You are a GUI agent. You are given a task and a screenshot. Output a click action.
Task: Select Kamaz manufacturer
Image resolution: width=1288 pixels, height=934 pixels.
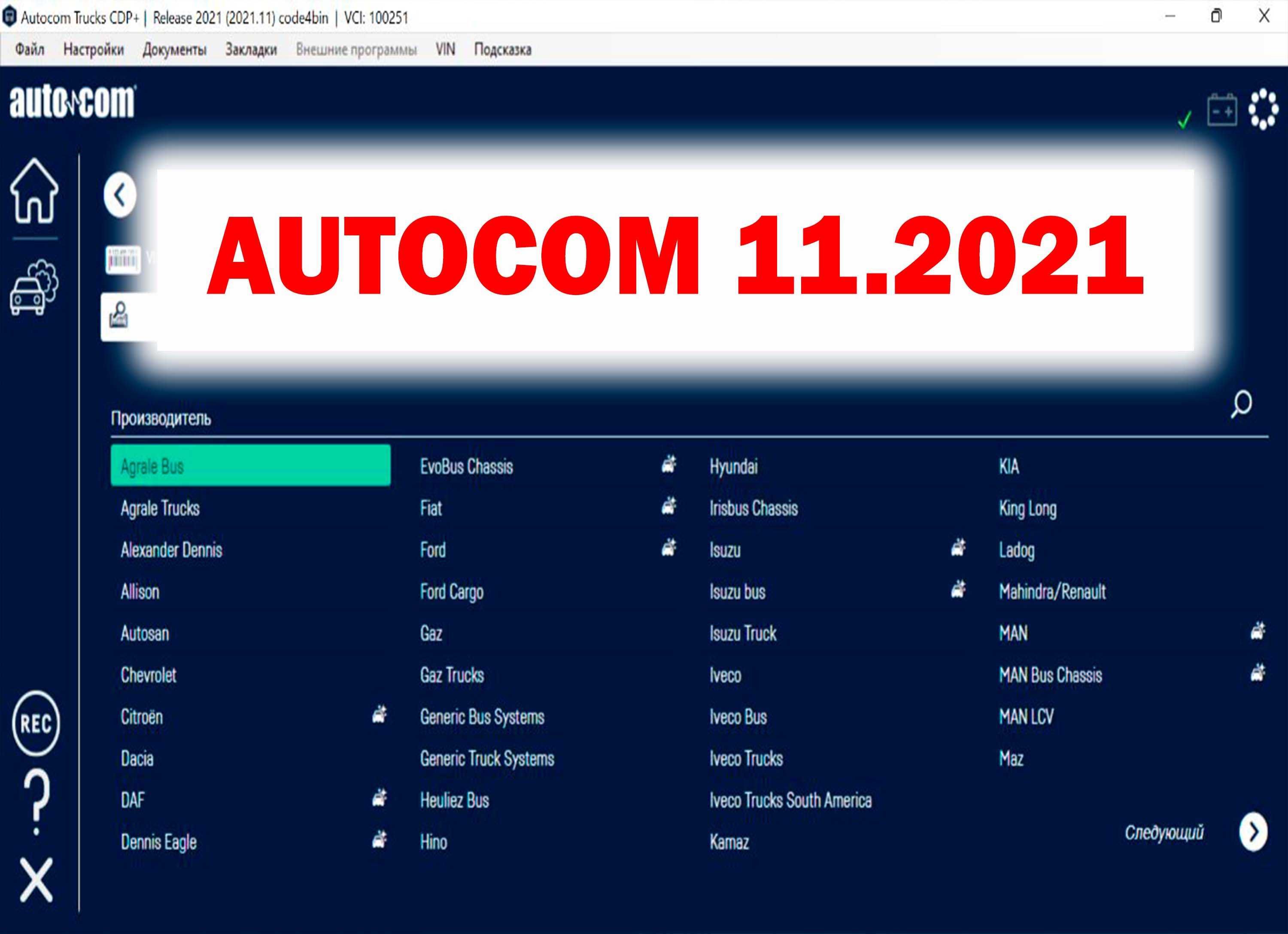pos(729,842)
